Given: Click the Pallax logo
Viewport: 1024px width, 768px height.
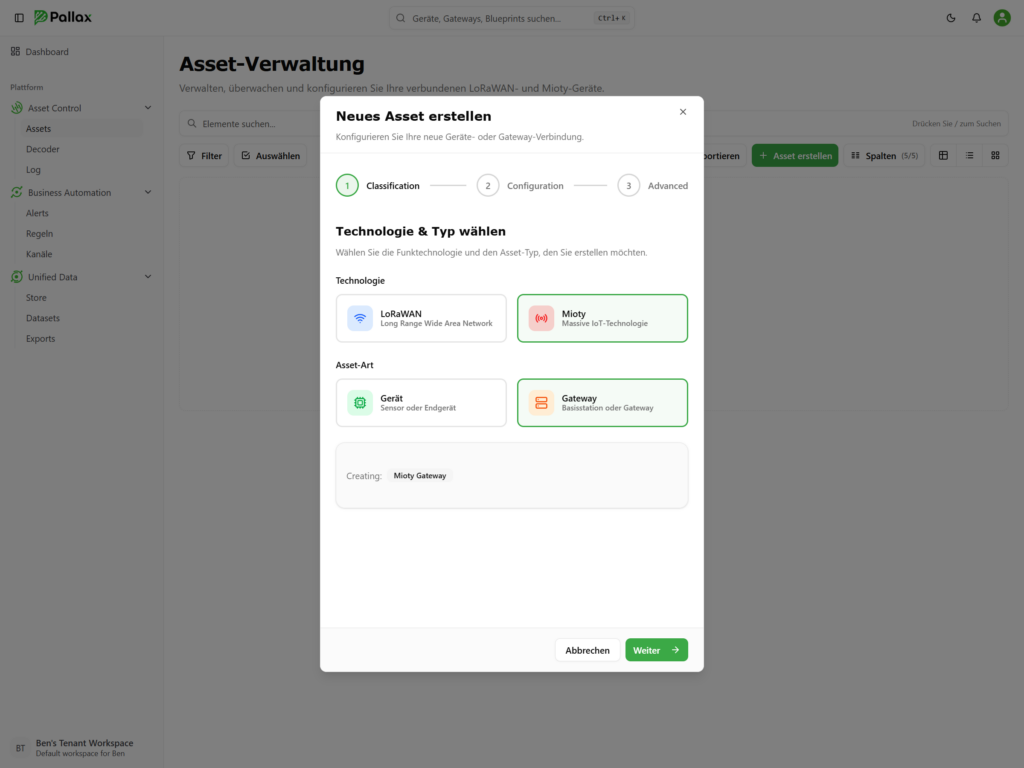Looking at the screenshot, I should [63, 18].
